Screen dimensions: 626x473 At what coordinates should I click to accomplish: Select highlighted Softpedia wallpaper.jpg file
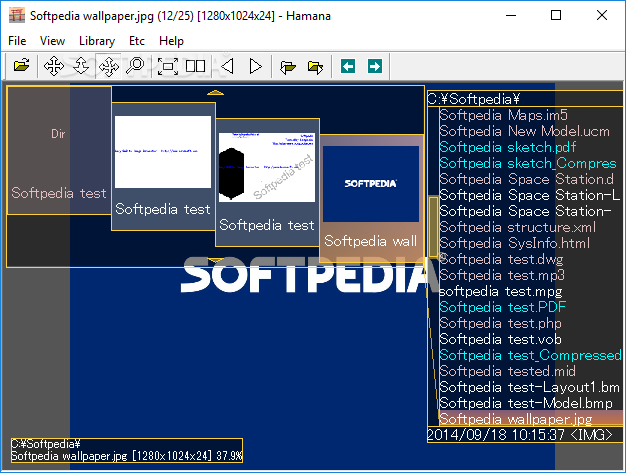[531, 419]
